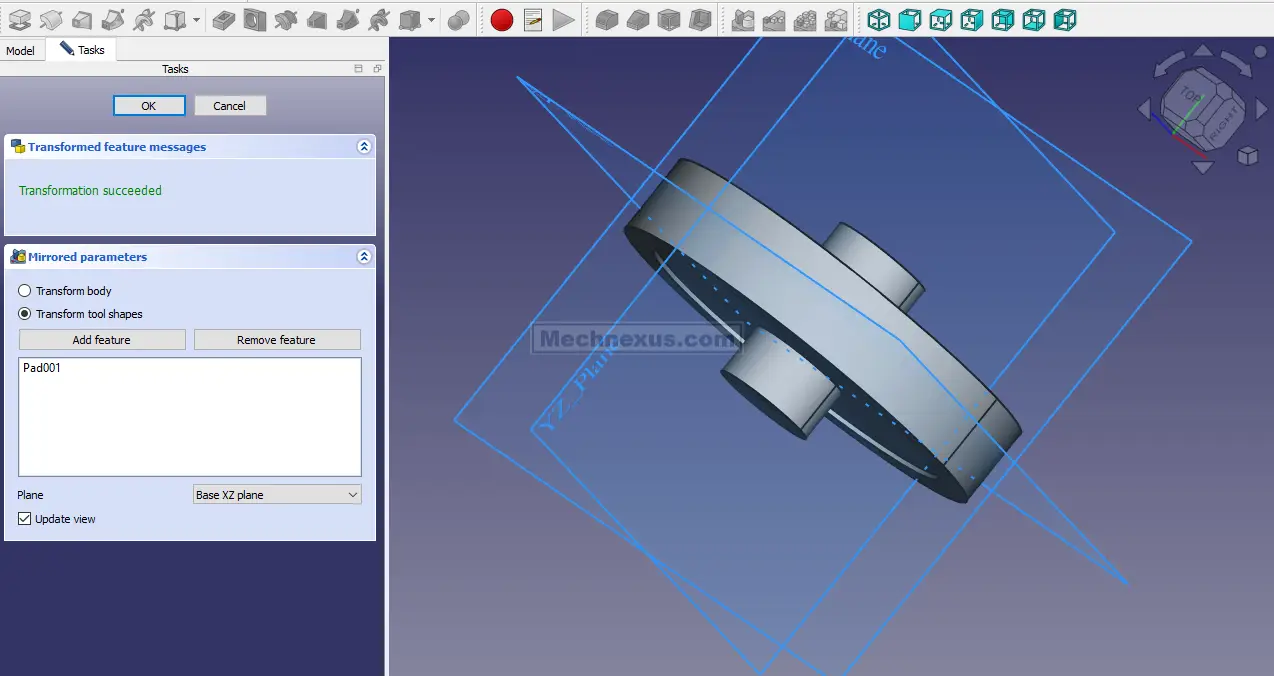Collapse the Mirrored parameters section
The height and width of the screenshot is (676, 1274).
[364, 257]
